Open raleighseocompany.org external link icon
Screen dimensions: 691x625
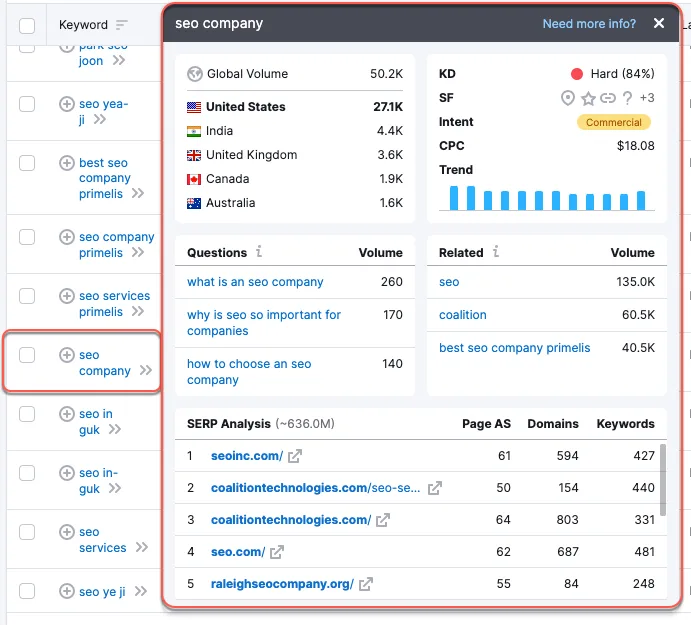pyautogui.click(x=366, y=584)
